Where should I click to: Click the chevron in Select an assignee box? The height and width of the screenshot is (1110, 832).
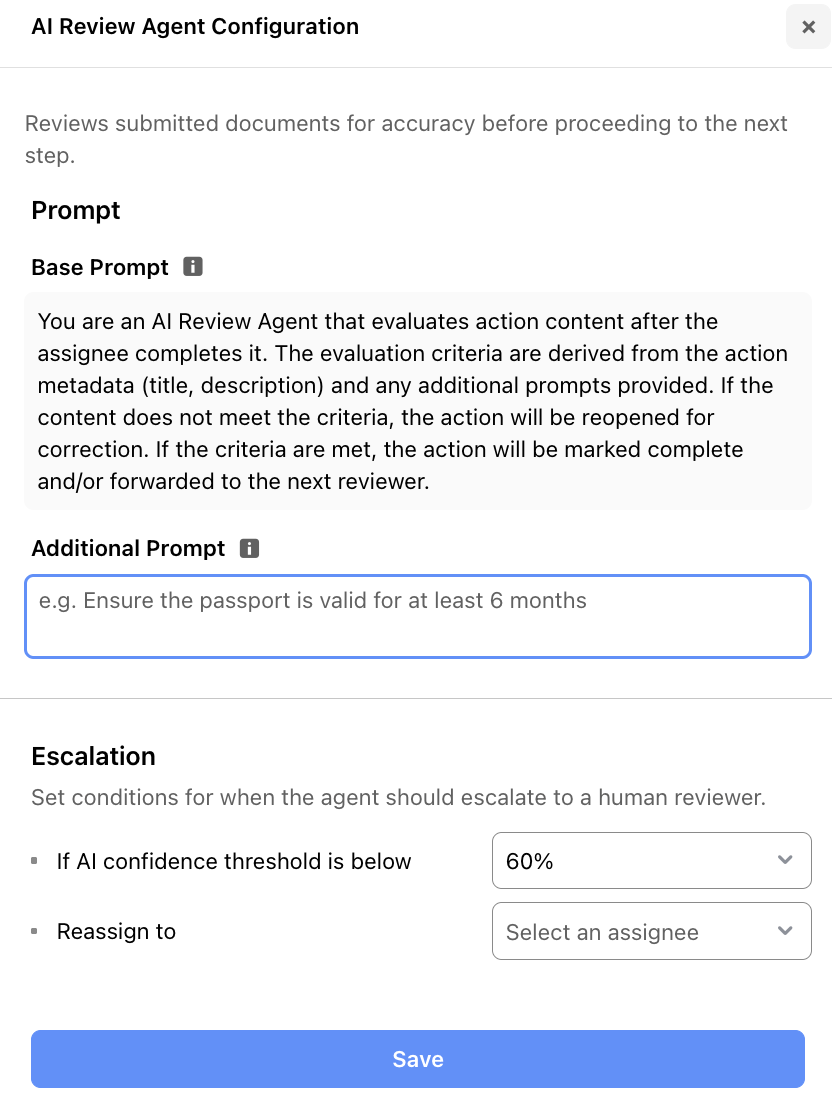click(785, 931)
